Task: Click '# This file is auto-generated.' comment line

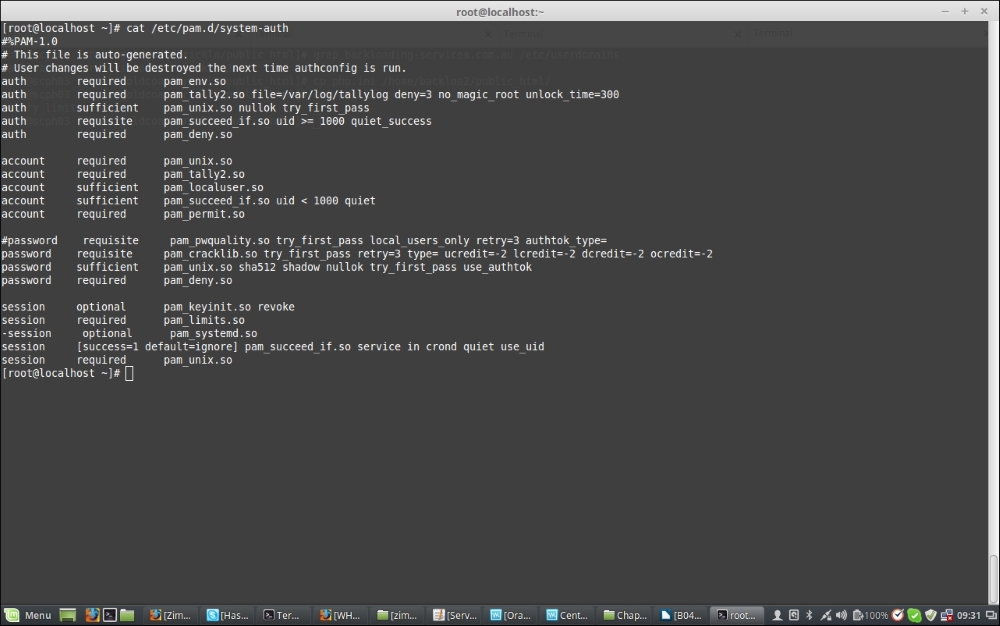Action: point(94,55)
